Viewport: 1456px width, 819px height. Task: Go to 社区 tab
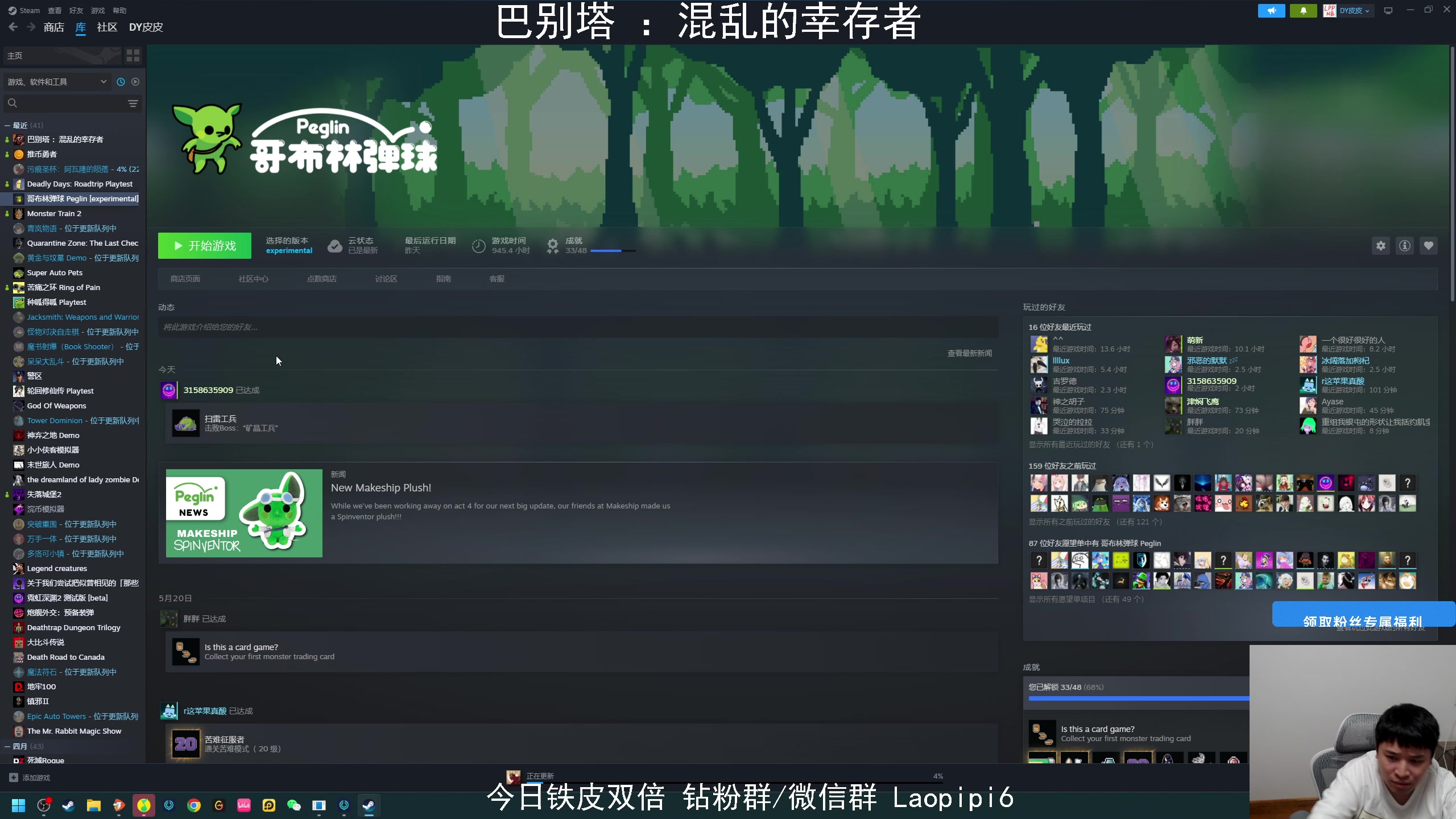(107, 27)
